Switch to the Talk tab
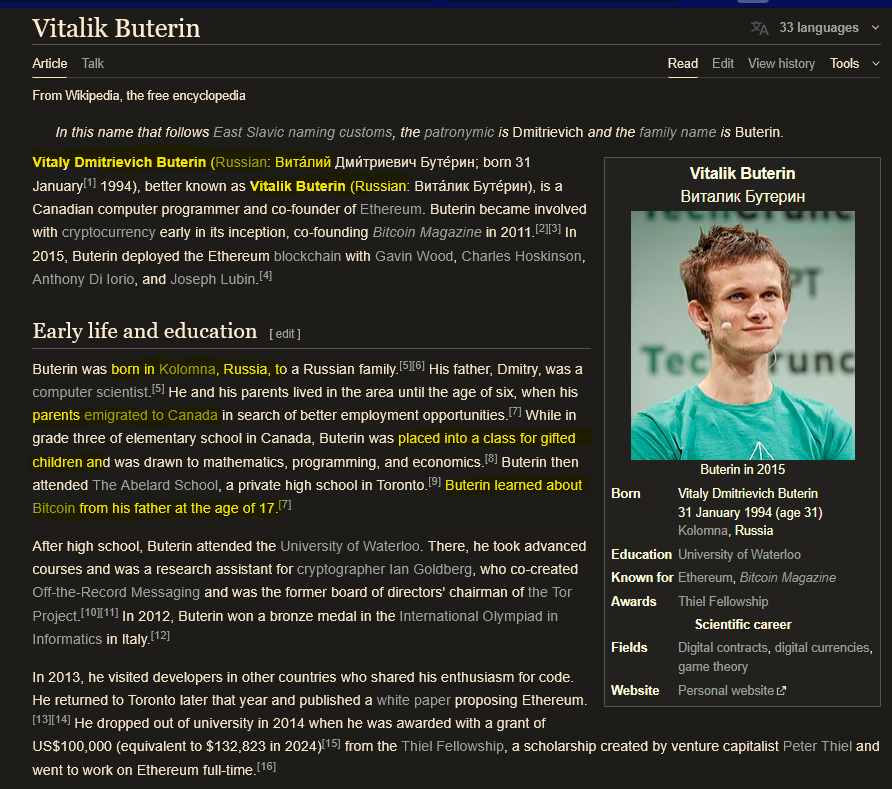Viewport: 892px width, 789px height. click(92, 64)
